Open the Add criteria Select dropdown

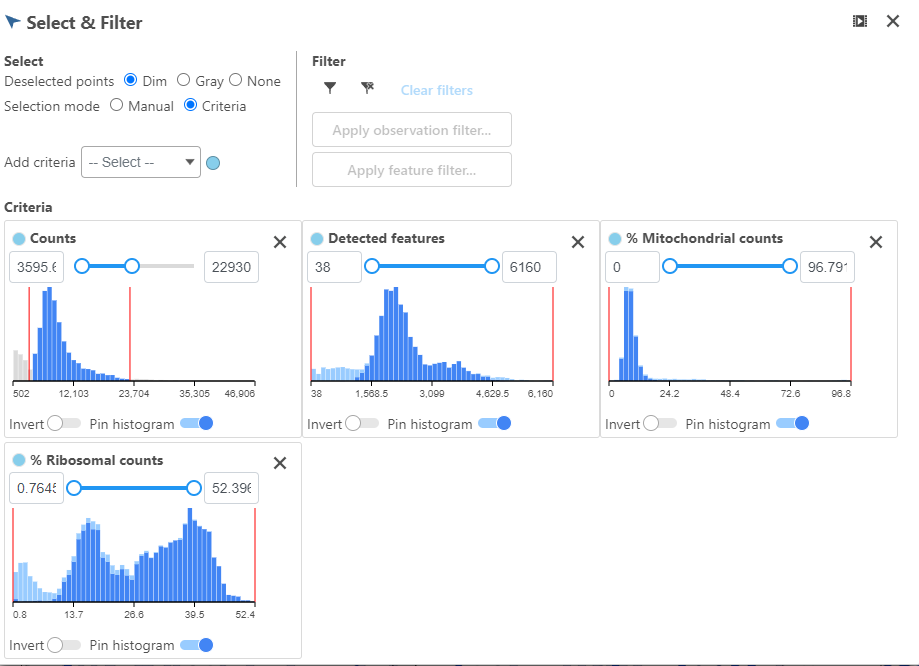[x=141, y=162]
